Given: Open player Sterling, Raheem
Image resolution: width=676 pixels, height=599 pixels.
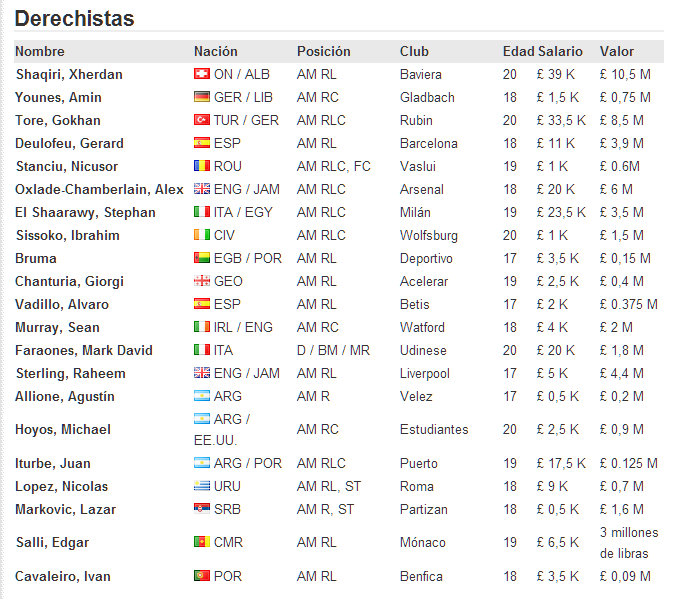Looking at the screenshot, I should pos(71,373).
